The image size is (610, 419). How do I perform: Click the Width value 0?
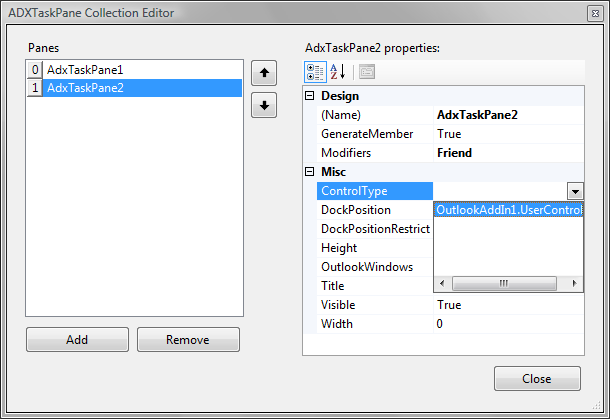point(508,324)
